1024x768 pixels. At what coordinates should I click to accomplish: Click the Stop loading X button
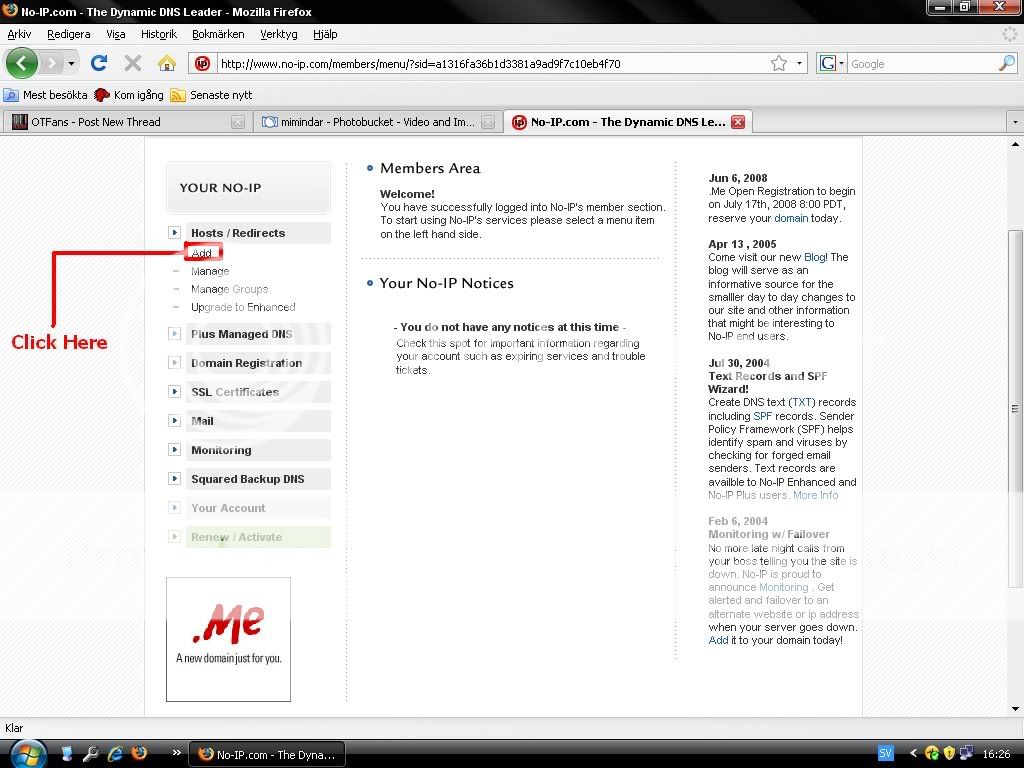tap(133, 63)
